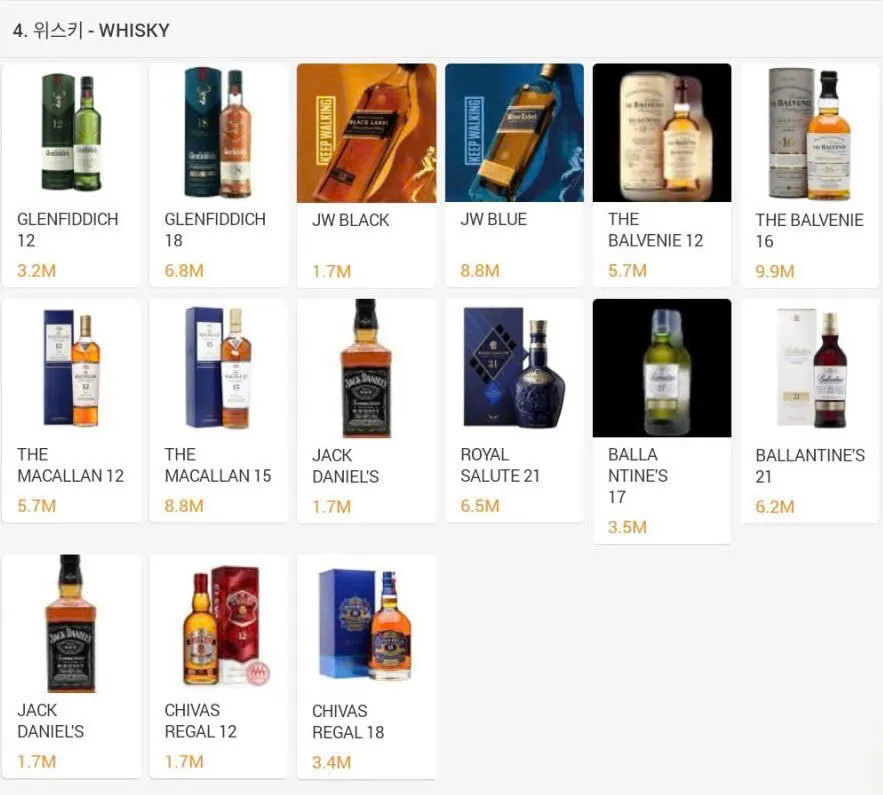Choose the Royal Salute 21 blue bottle
The width and height of the screenshot is (883, 795).
[514, 368]
